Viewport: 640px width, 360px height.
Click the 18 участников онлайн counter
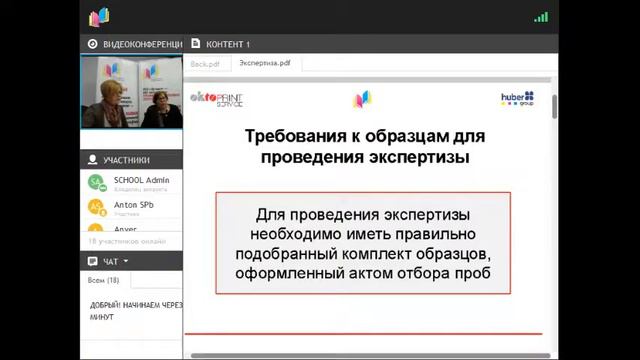pyautogui.click(x=127, y=241)
